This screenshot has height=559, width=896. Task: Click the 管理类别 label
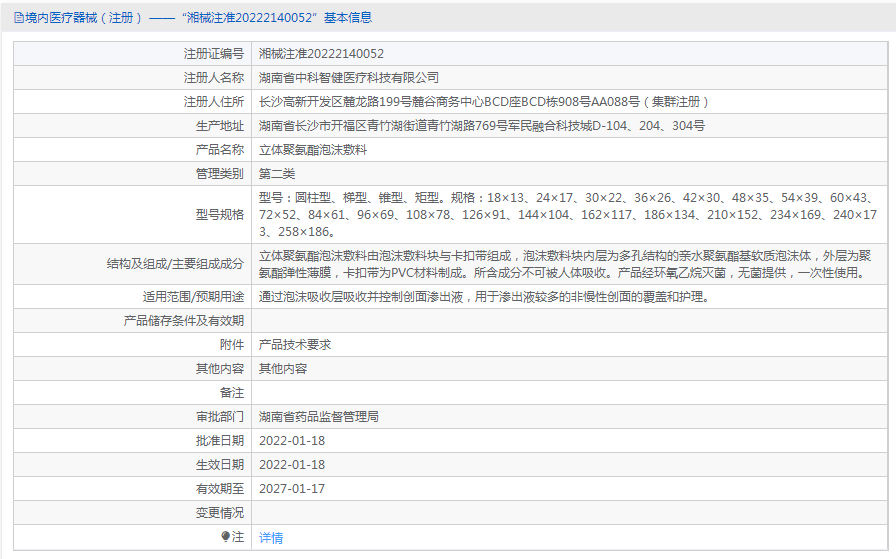point(219,174)
